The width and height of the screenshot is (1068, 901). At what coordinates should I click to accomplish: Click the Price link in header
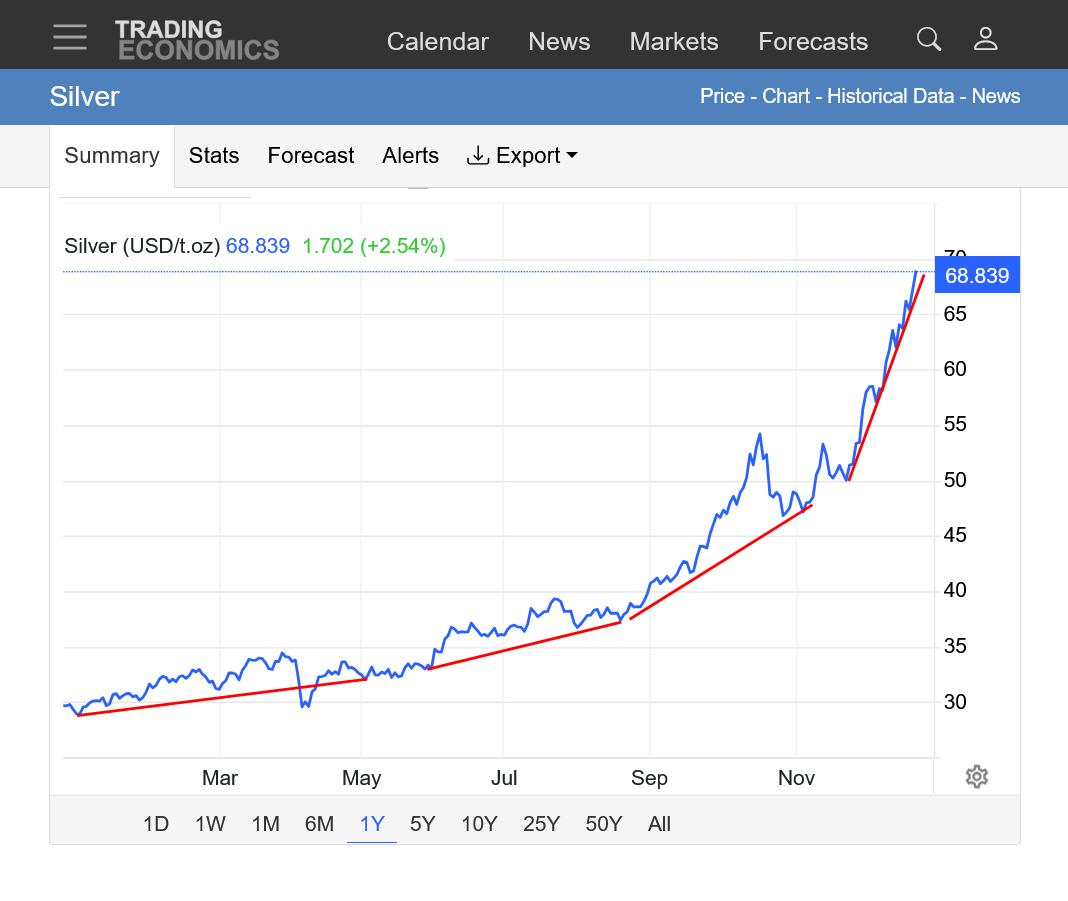(722, 97)
